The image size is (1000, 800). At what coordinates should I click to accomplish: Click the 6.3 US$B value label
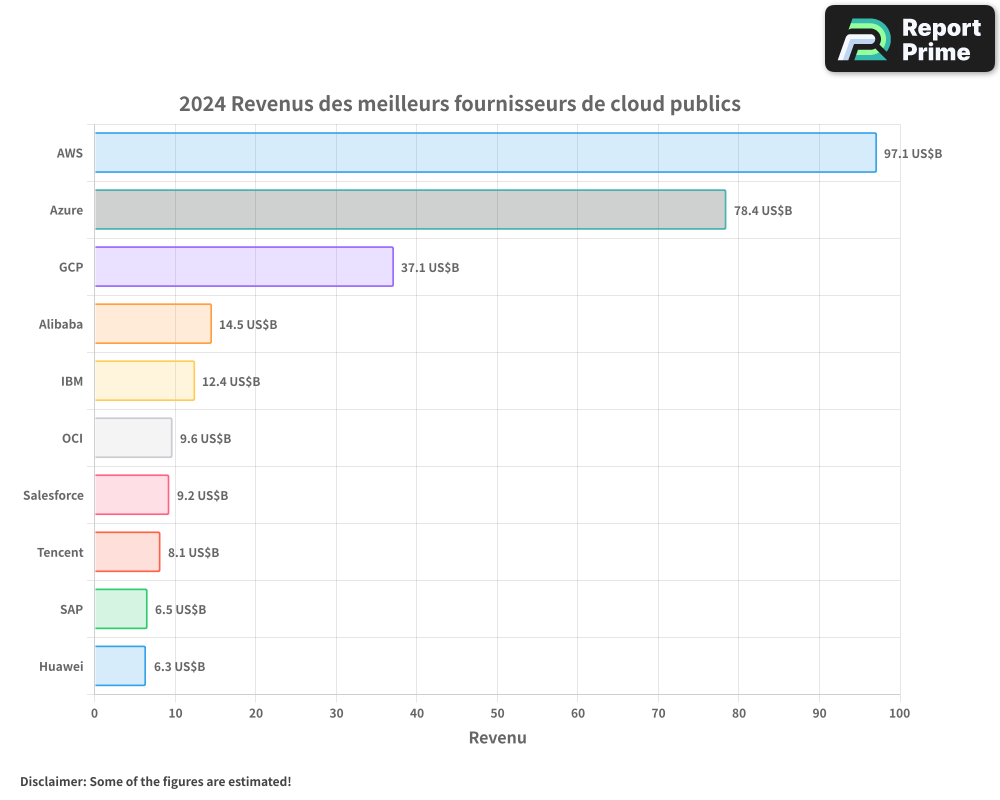pos(177,666)
